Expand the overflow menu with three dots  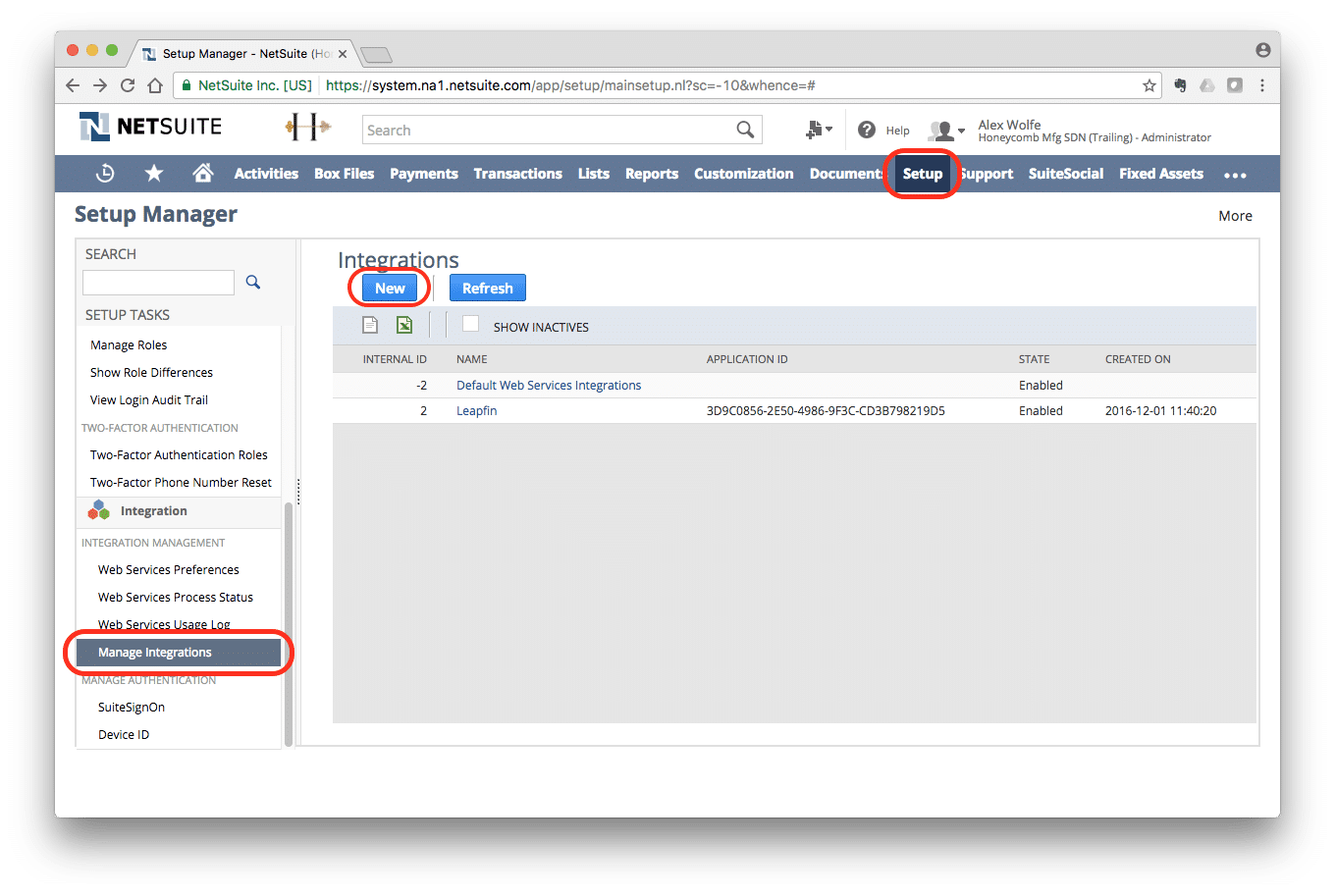click(1235, 175)
